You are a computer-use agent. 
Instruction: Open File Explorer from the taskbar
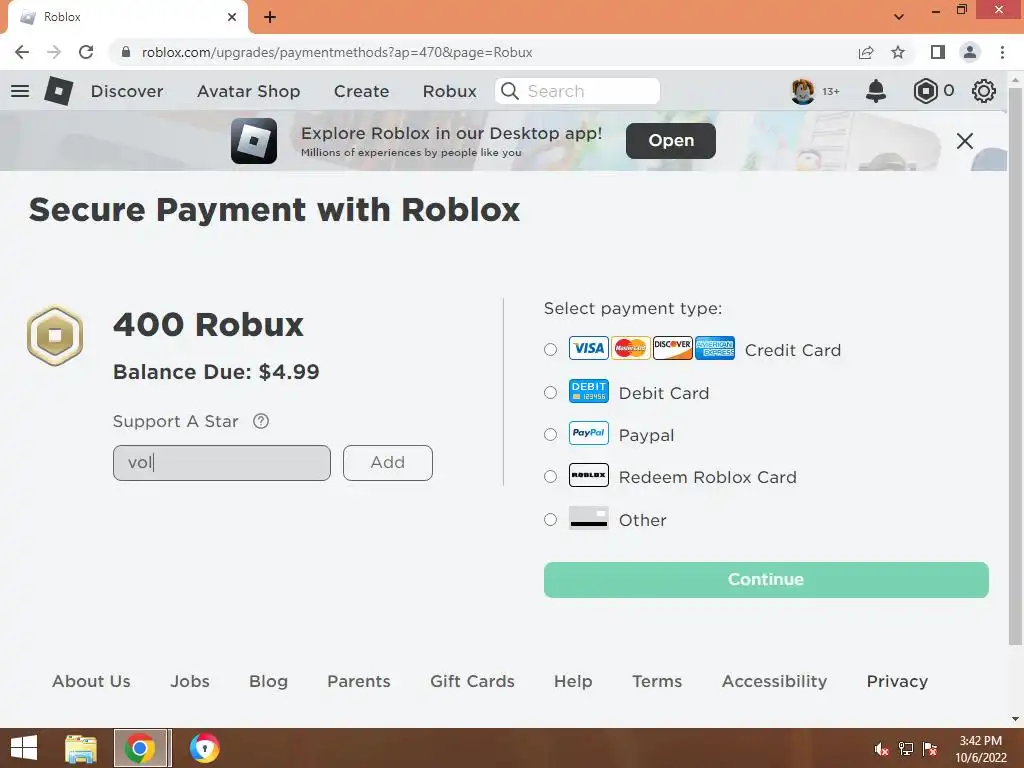(81, 748)
